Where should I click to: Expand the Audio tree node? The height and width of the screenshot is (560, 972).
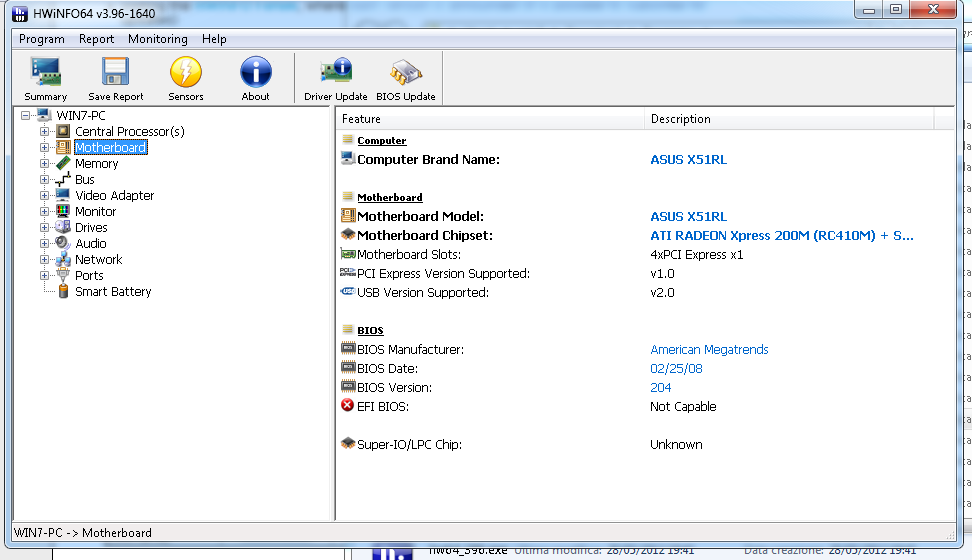[44, 244]
